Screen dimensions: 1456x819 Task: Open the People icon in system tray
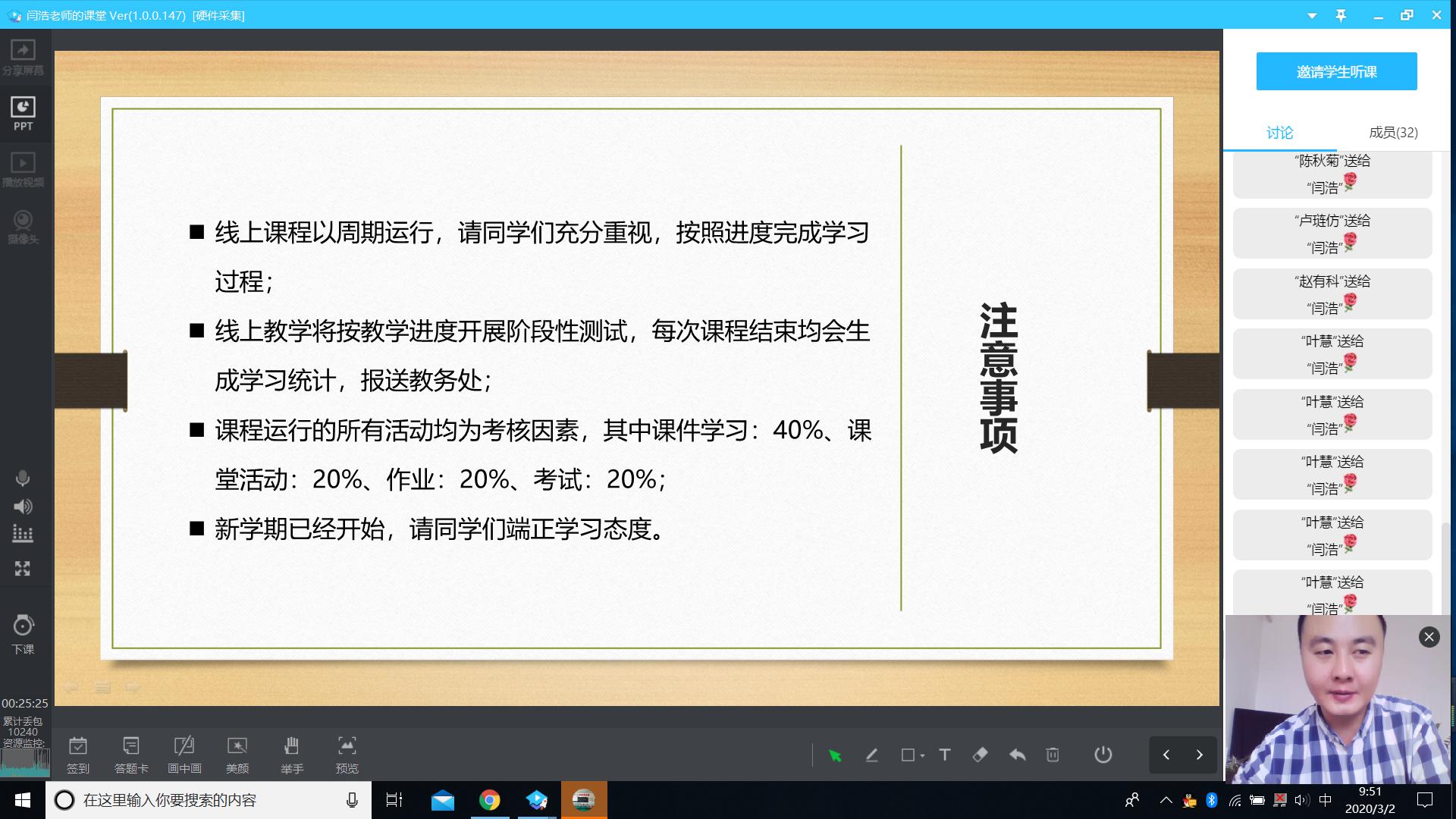[x=1132, y=800]
